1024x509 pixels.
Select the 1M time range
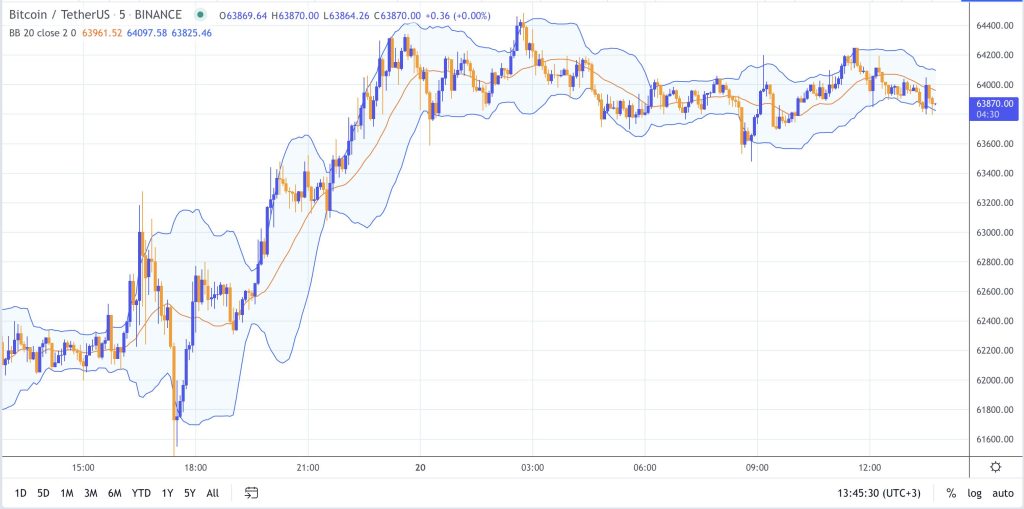tap(67, 493)
